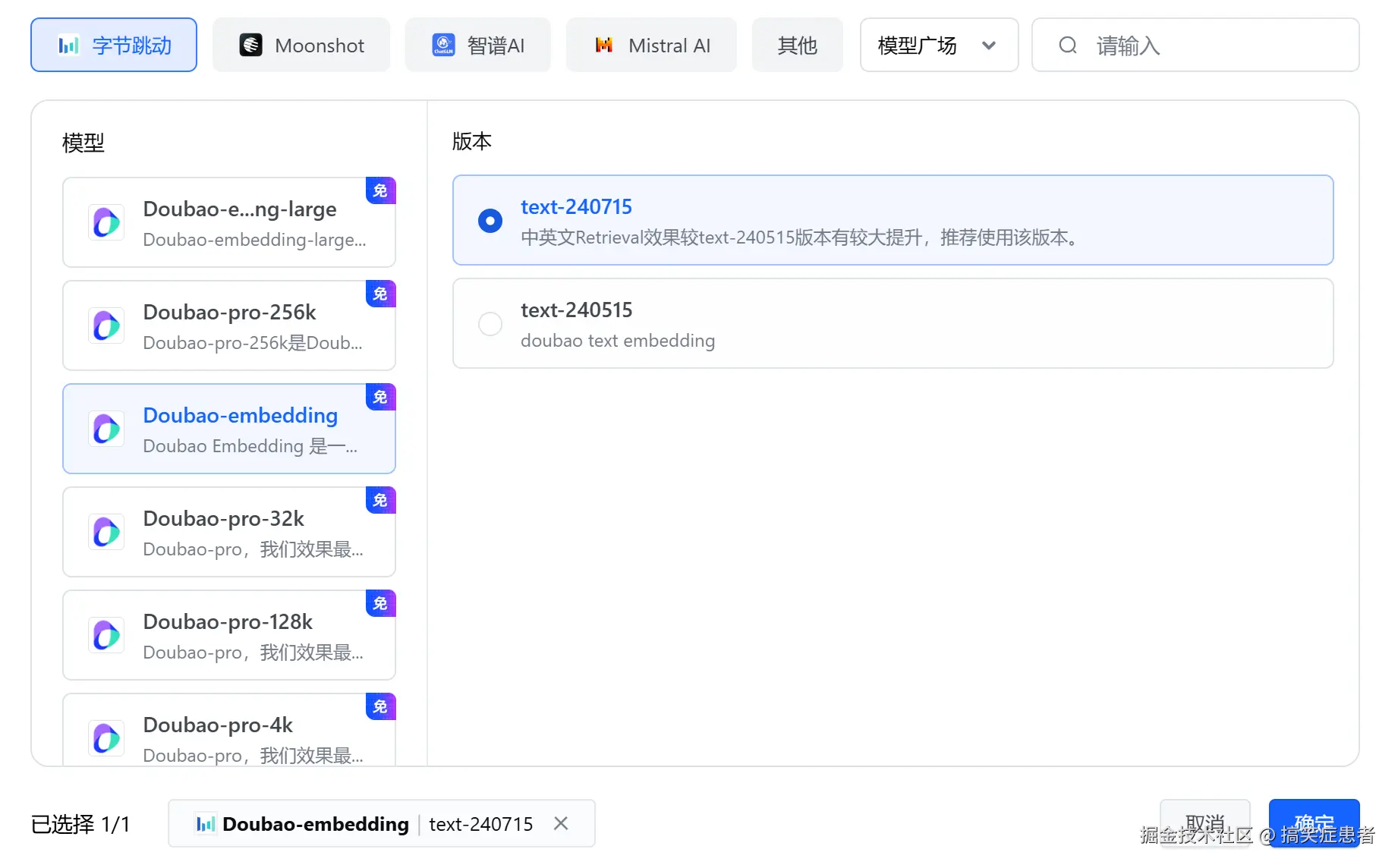Image resolution: width=1398 pixels, height=868 pixels.
Task: Switch to the Moonshot provider tab
Action: click(301, 46)
